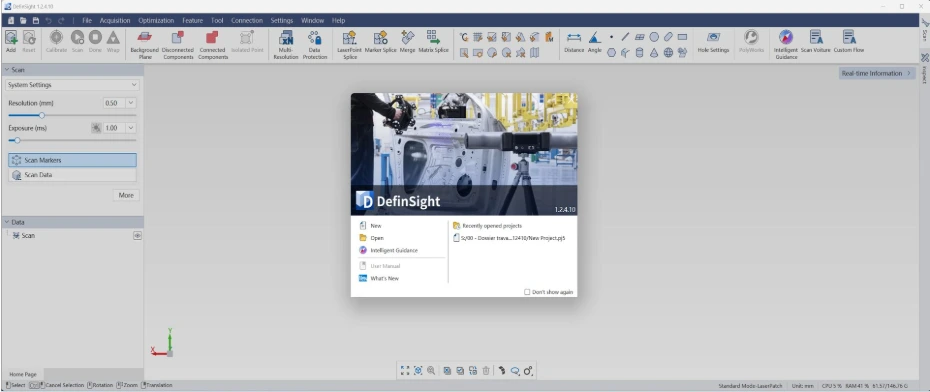Open the Exposure value dropdown
Screen dimensions: 930x392
(x=131, y=128)
